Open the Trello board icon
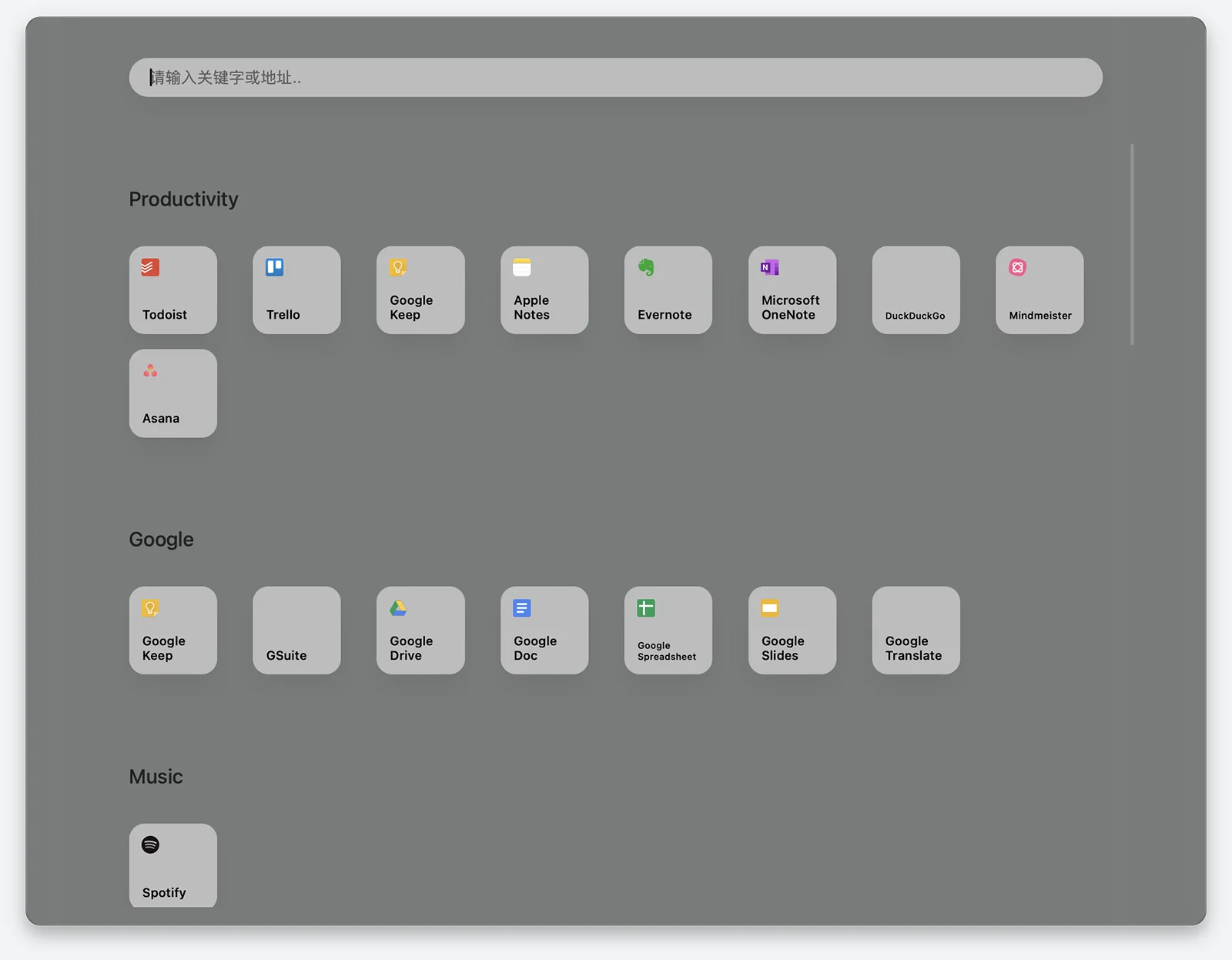The image size is (1232, 960). [275, 267]
